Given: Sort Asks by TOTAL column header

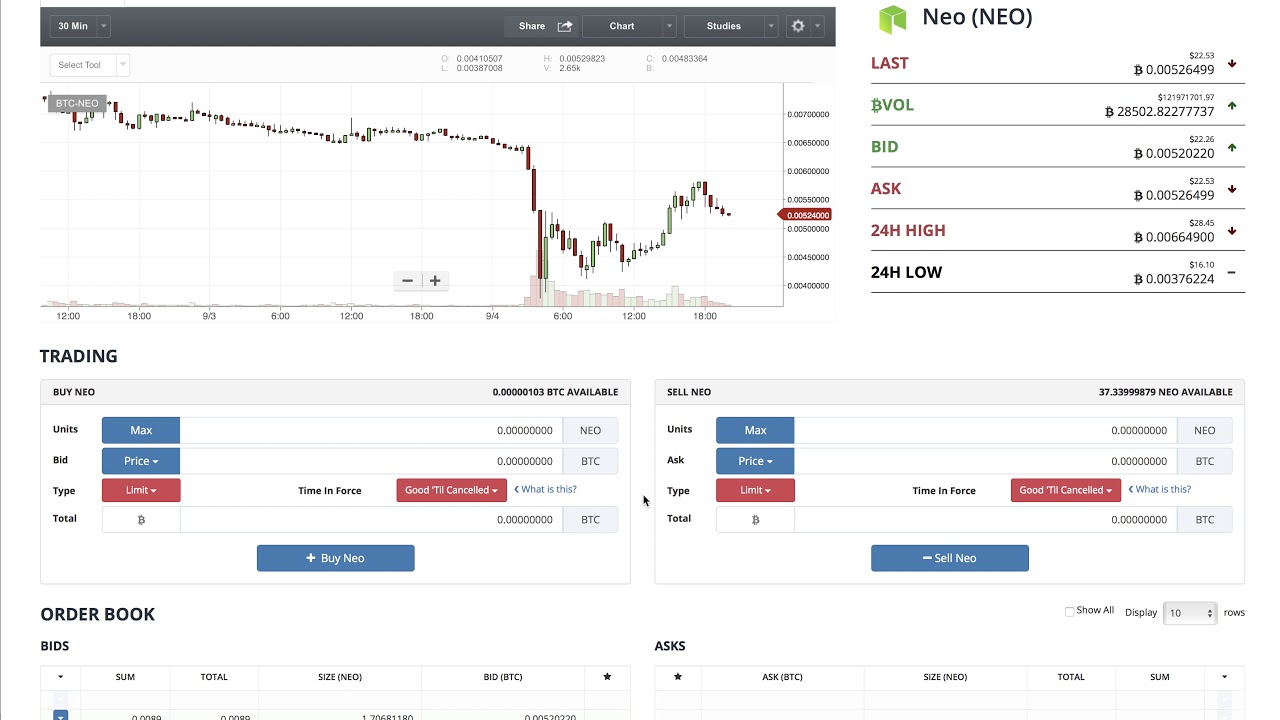Looking at the screenshot, I should pos(1071,677).
